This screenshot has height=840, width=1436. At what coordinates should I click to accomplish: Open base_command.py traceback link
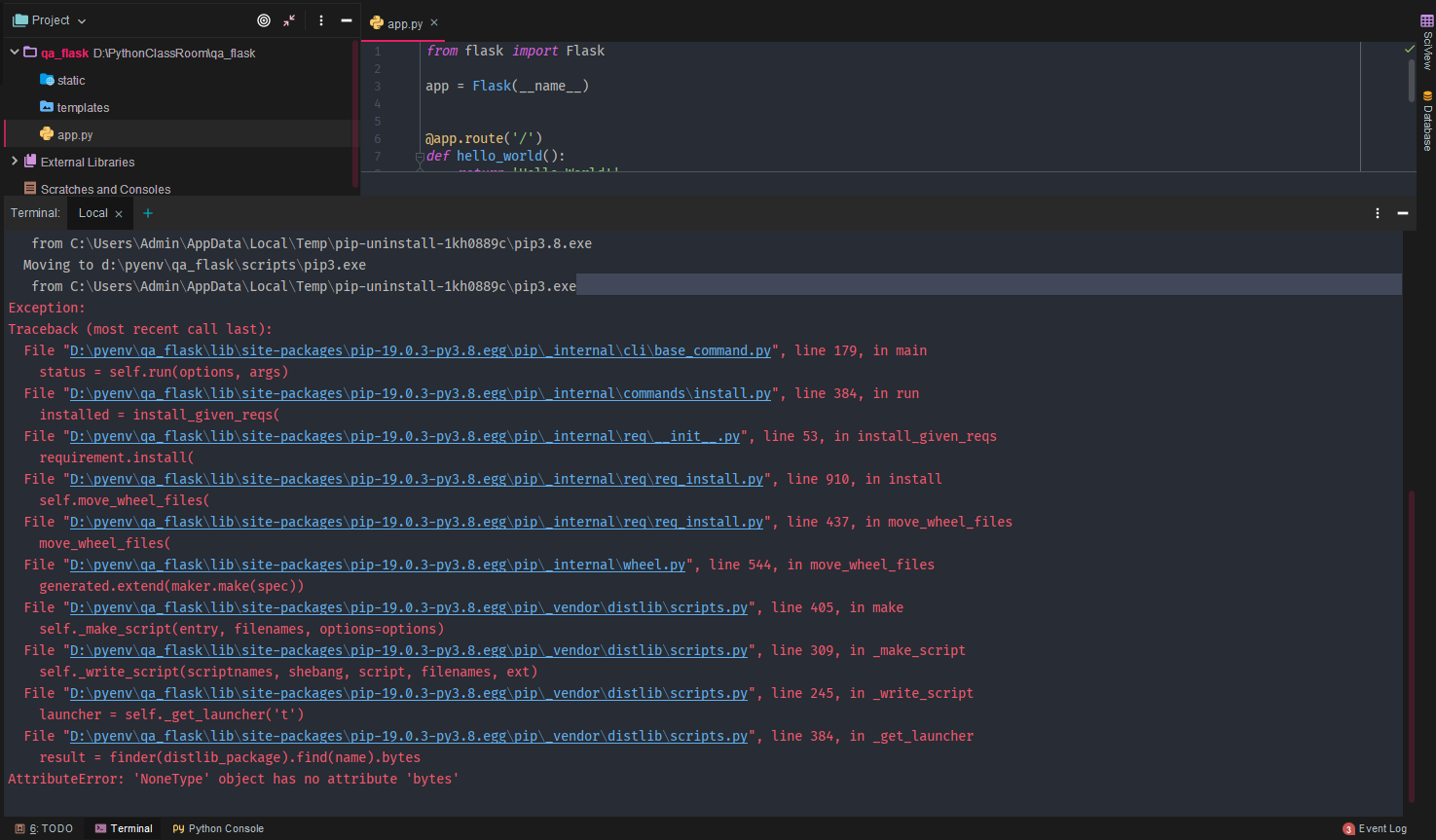pyautogui.click(x=421, y=350)
